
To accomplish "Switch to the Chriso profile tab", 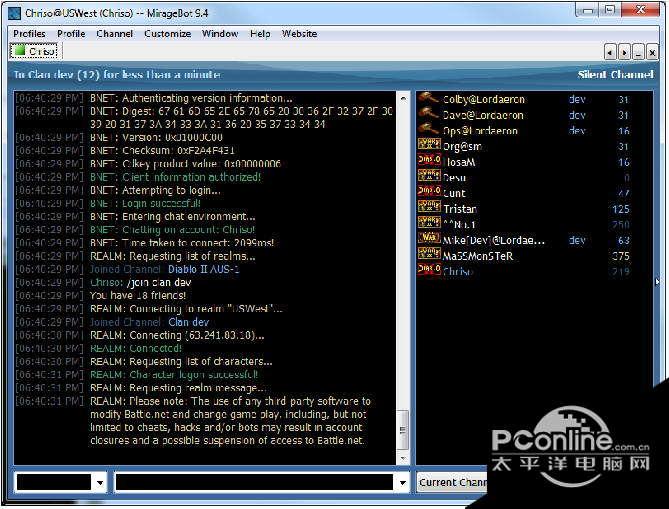I will tap(36, 51).
